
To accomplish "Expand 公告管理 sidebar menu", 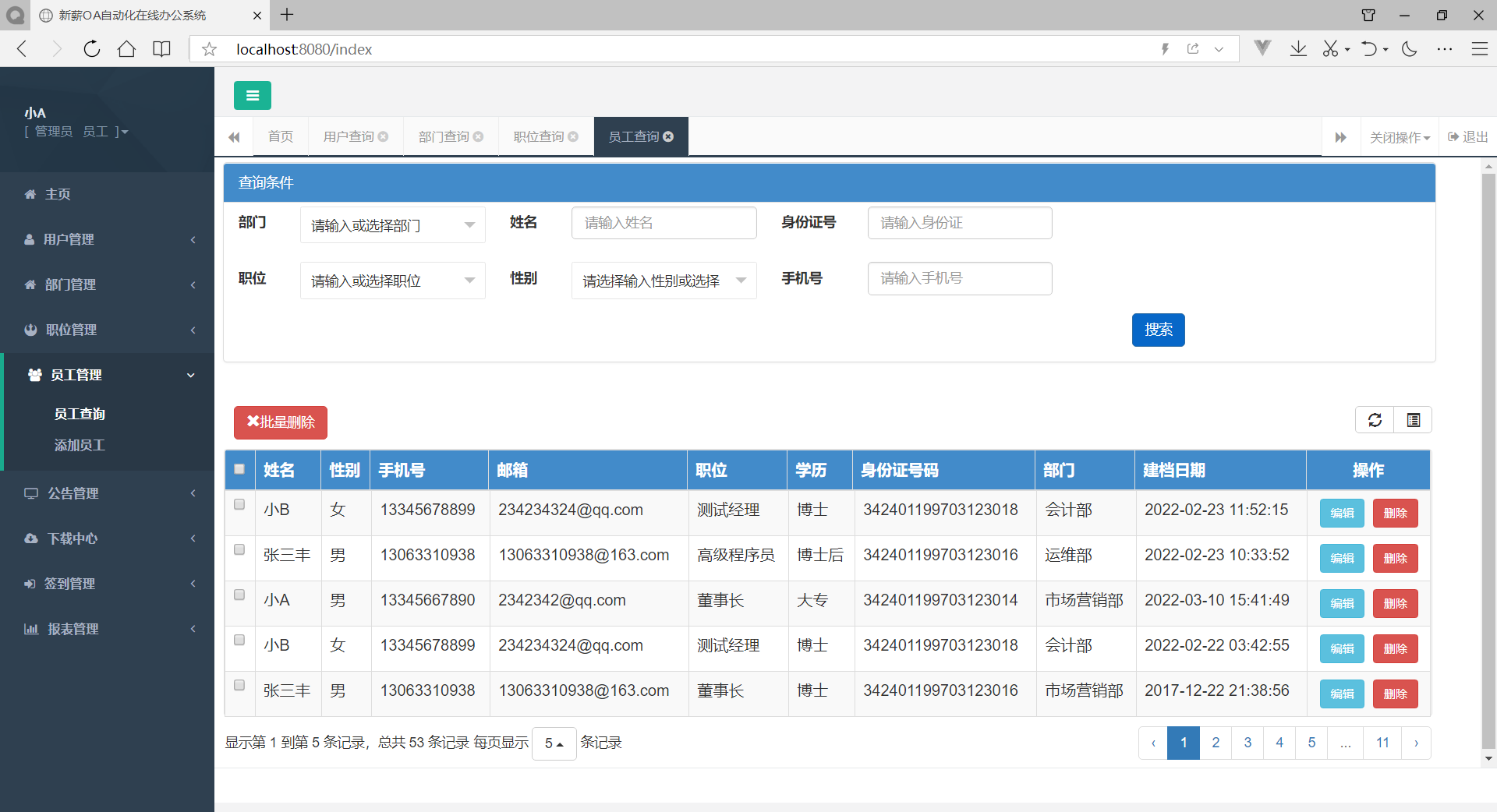I will (x=107, y=493).
